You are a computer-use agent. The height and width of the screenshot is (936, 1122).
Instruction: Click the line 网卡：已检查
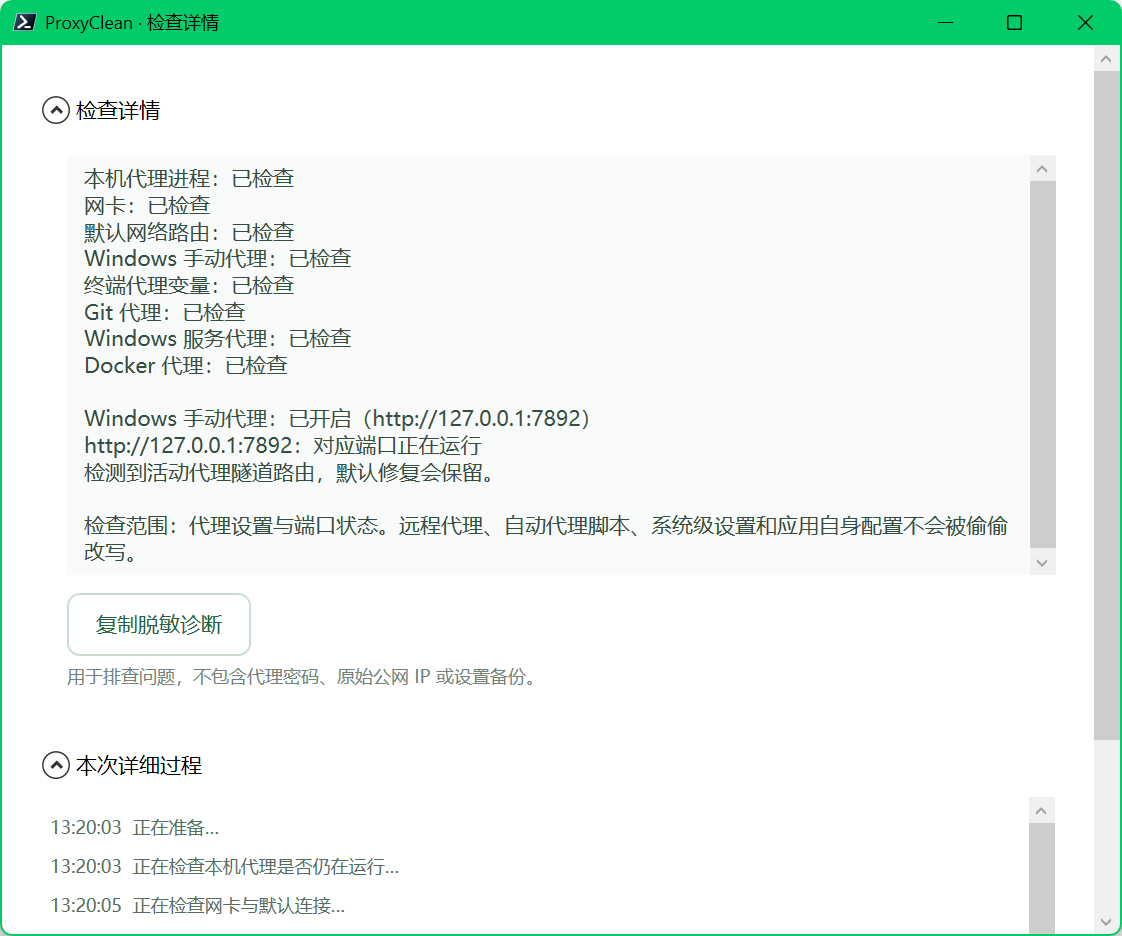[x=147, y=205]
